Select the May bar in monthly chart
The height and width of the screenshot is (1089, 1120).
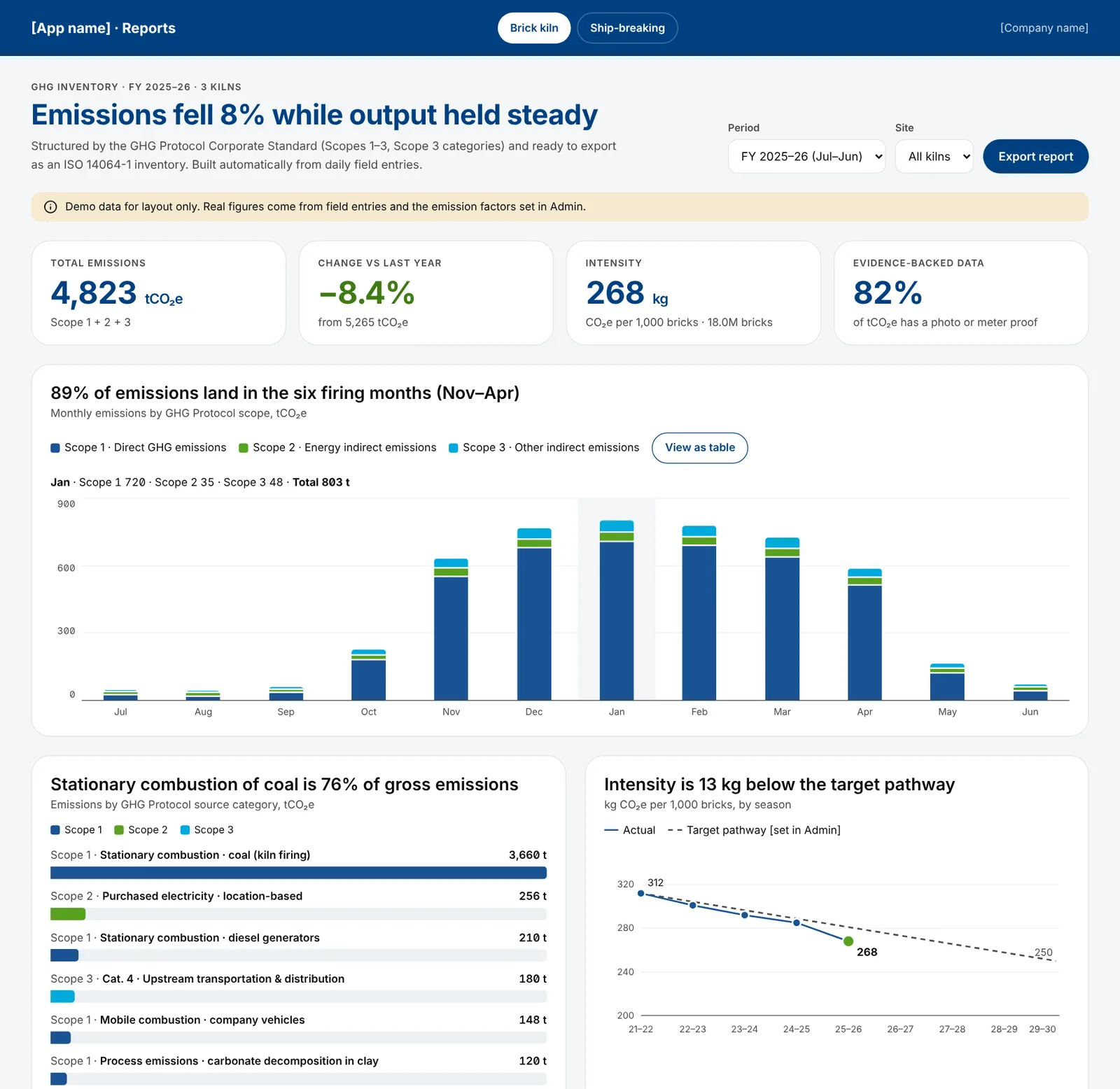(x=947, y=682)
